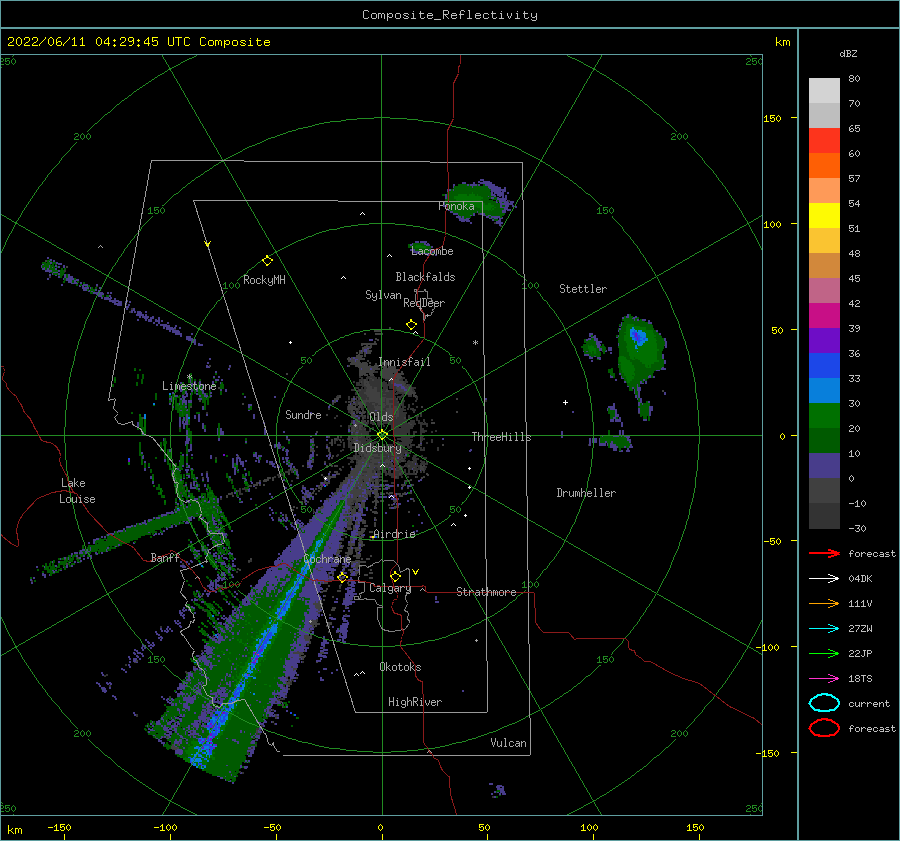Click the Strathmore label
This screenshot has height=841, width=900.
pos(486,592)
